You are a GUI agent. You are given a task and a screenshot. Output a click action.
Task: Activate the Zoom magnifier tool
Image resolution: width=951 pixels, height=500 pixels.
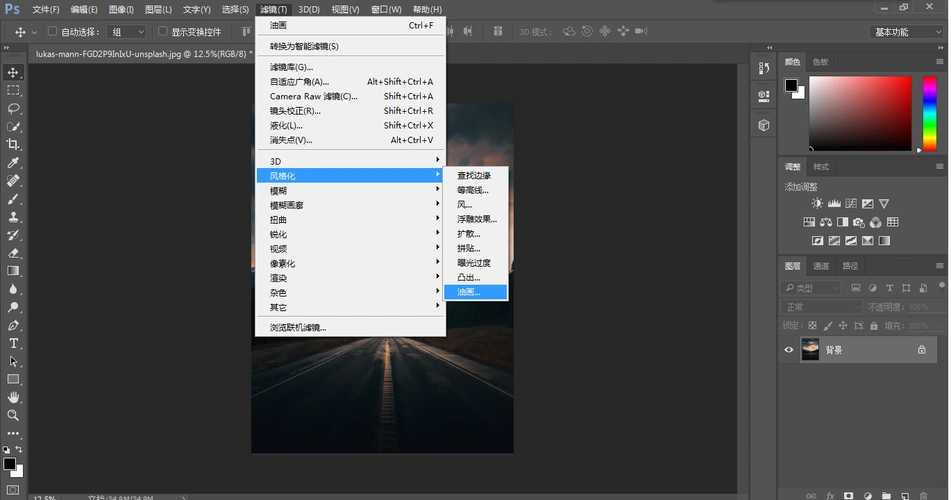tap(13, 415)
